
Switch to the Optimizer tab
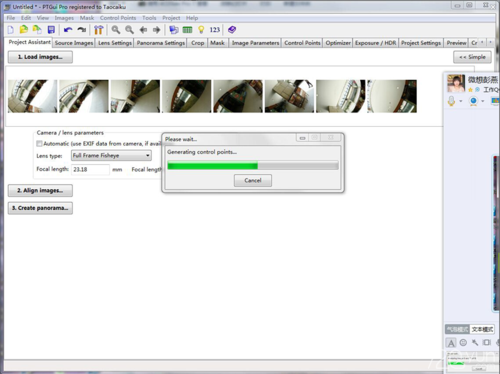pos(338,43)
